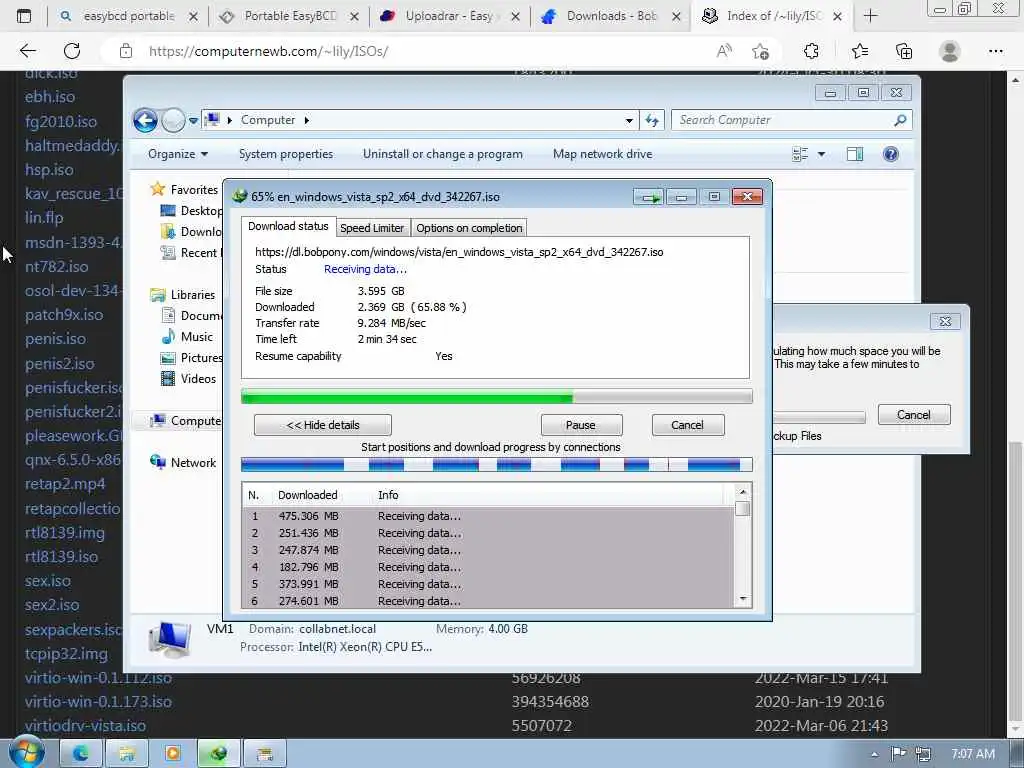The width and height of the screenshot is (1024, 768).
Task: Open Read aloud icon in address bar
Action: point(724,51)
